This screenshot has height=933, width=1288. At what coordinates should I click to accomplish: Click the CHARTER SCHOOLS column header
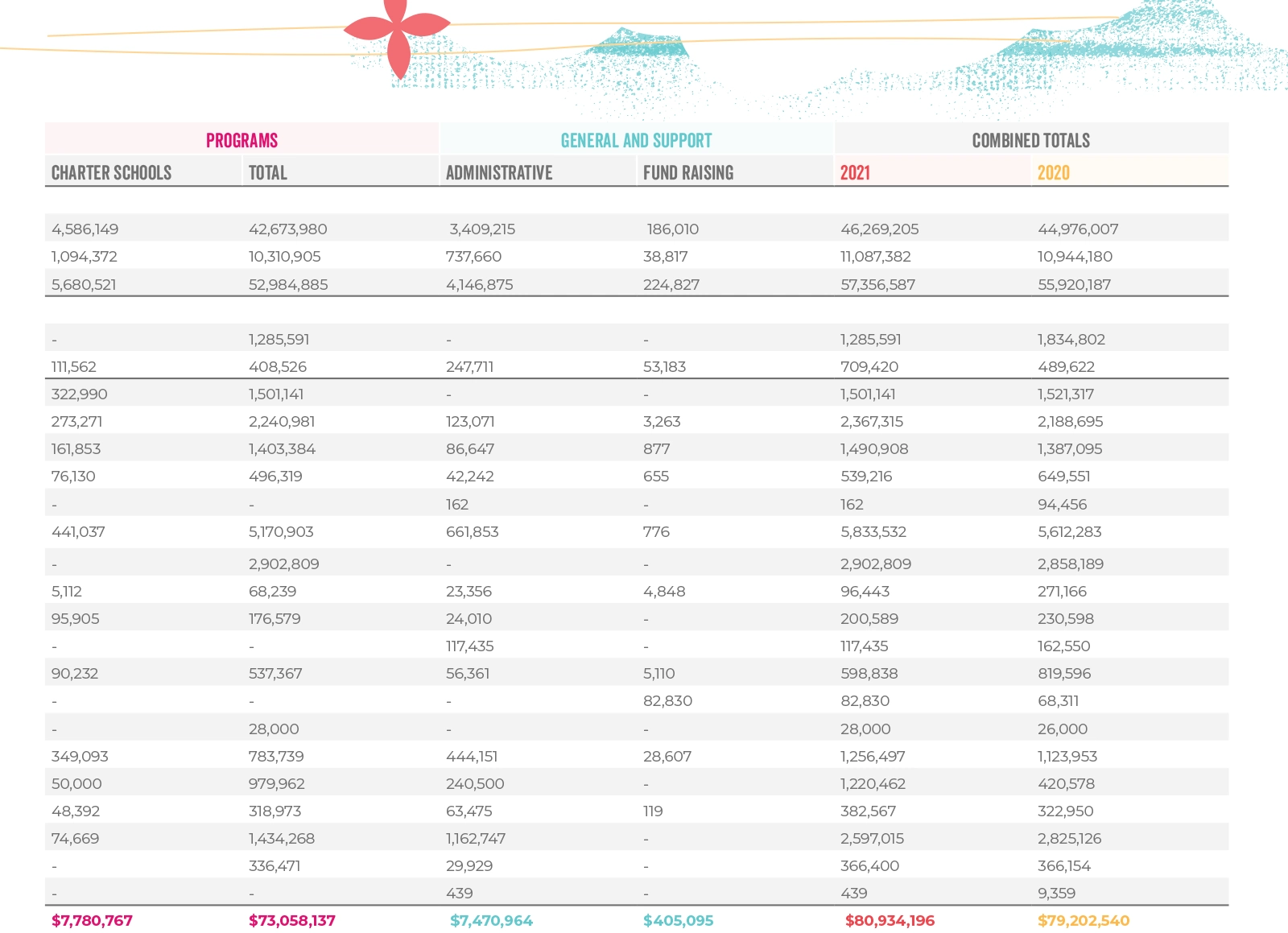pyautogui.click(x=111, y=173)
